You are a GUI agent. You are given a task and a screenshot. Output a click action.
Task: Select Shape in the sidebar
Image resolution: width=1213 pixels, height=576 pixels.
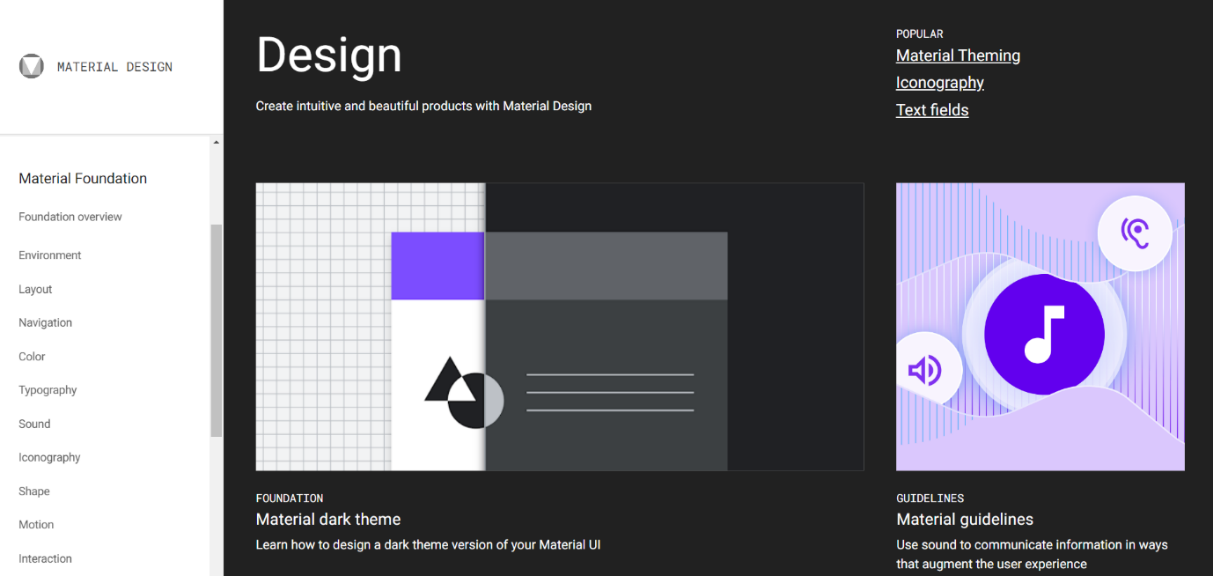click(x=34, y=491)
